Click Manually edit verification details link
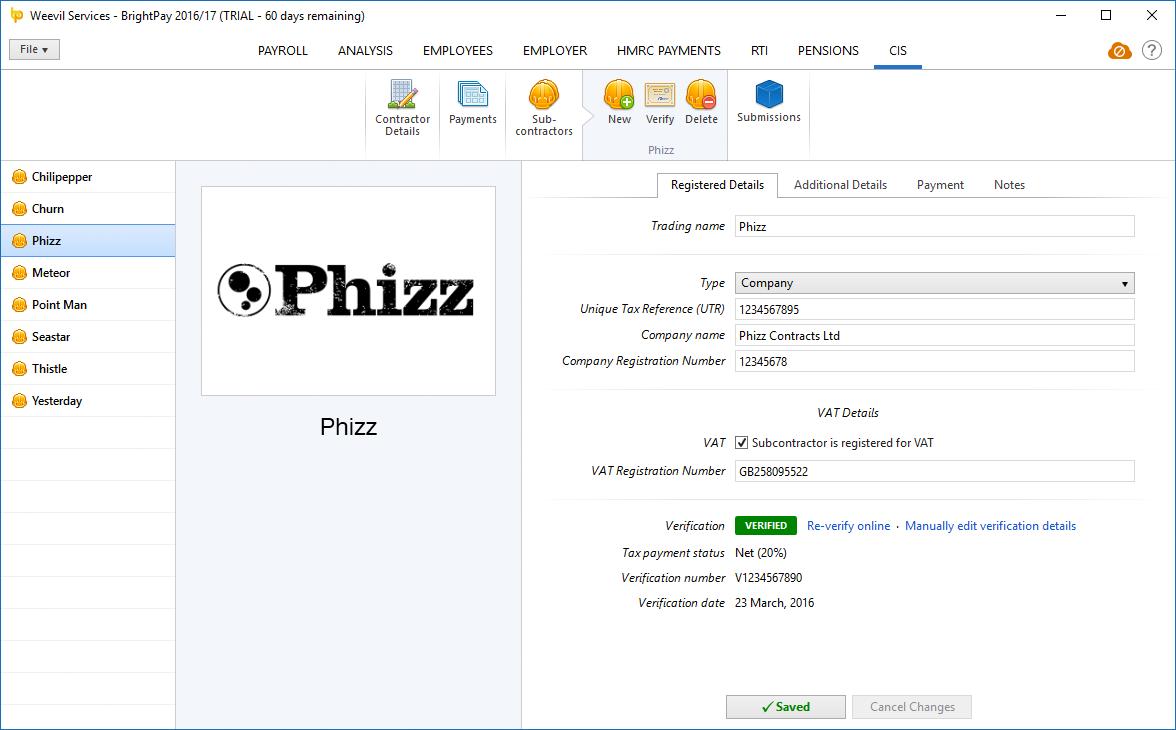Screen dimensions: 1176x730 point(990,526)
